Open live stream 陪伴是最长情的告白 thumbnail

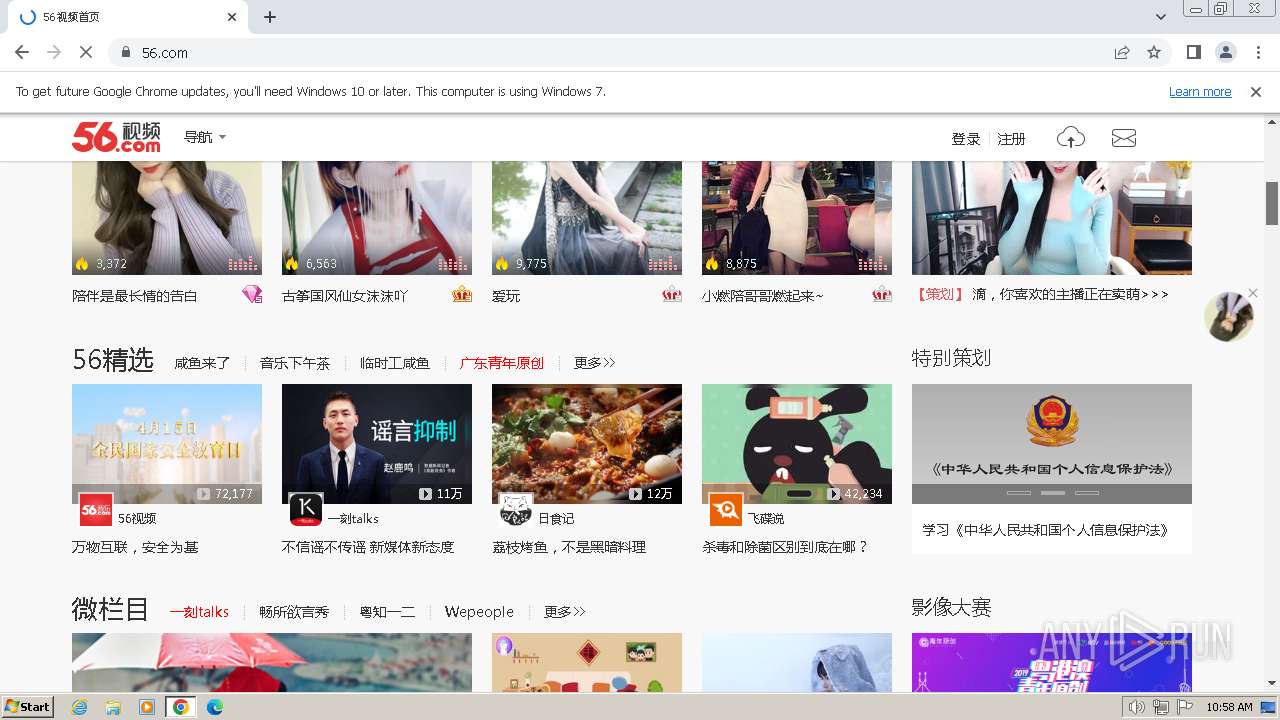(x=167, y=218)
